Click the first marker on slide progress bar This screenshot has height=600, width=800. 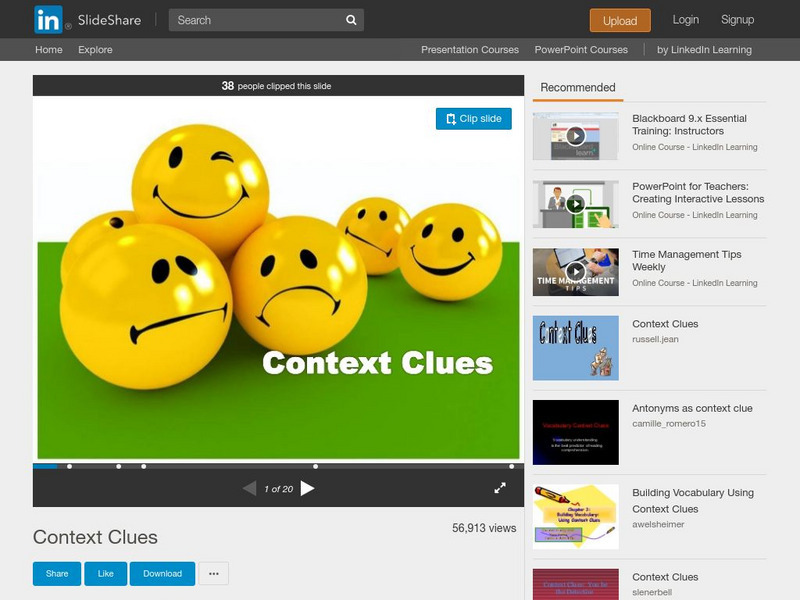tap(69, 466)
